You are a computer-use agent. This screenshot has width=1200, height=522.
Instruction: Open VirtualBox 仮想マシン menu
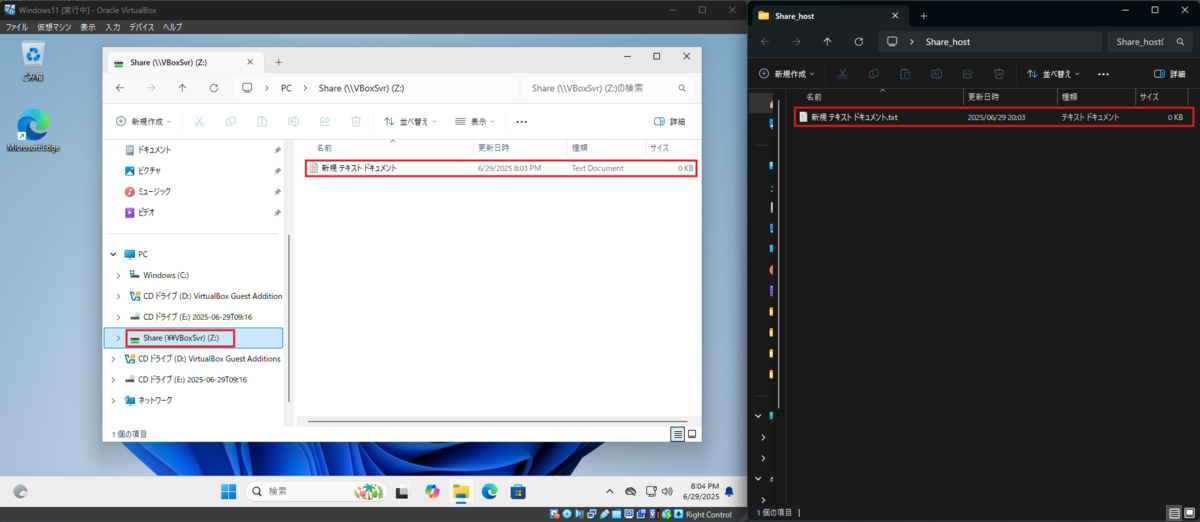point(55,26)
